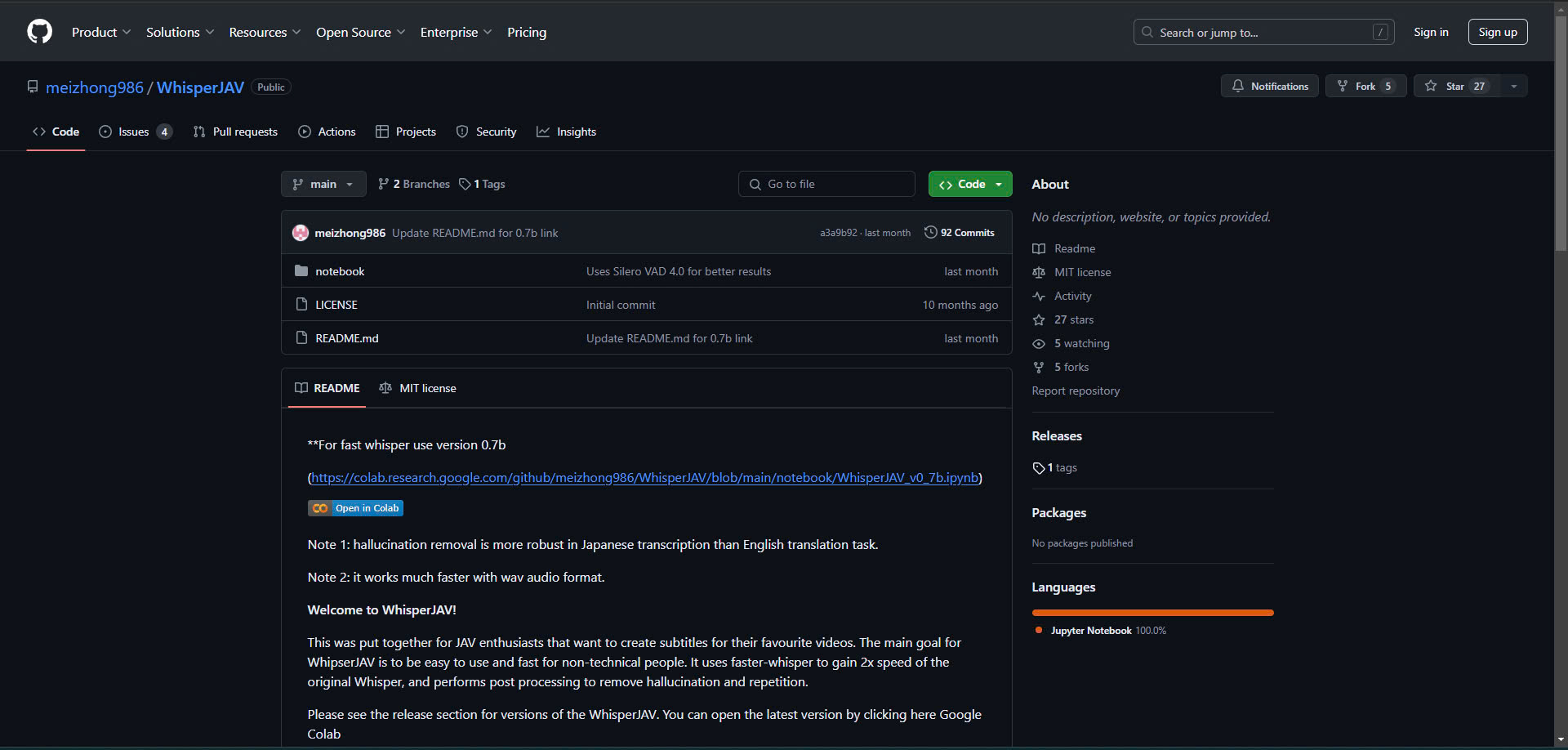Click the Open in Colab badge
Screen dimensions: 1568x750
(x=355, y=508)
